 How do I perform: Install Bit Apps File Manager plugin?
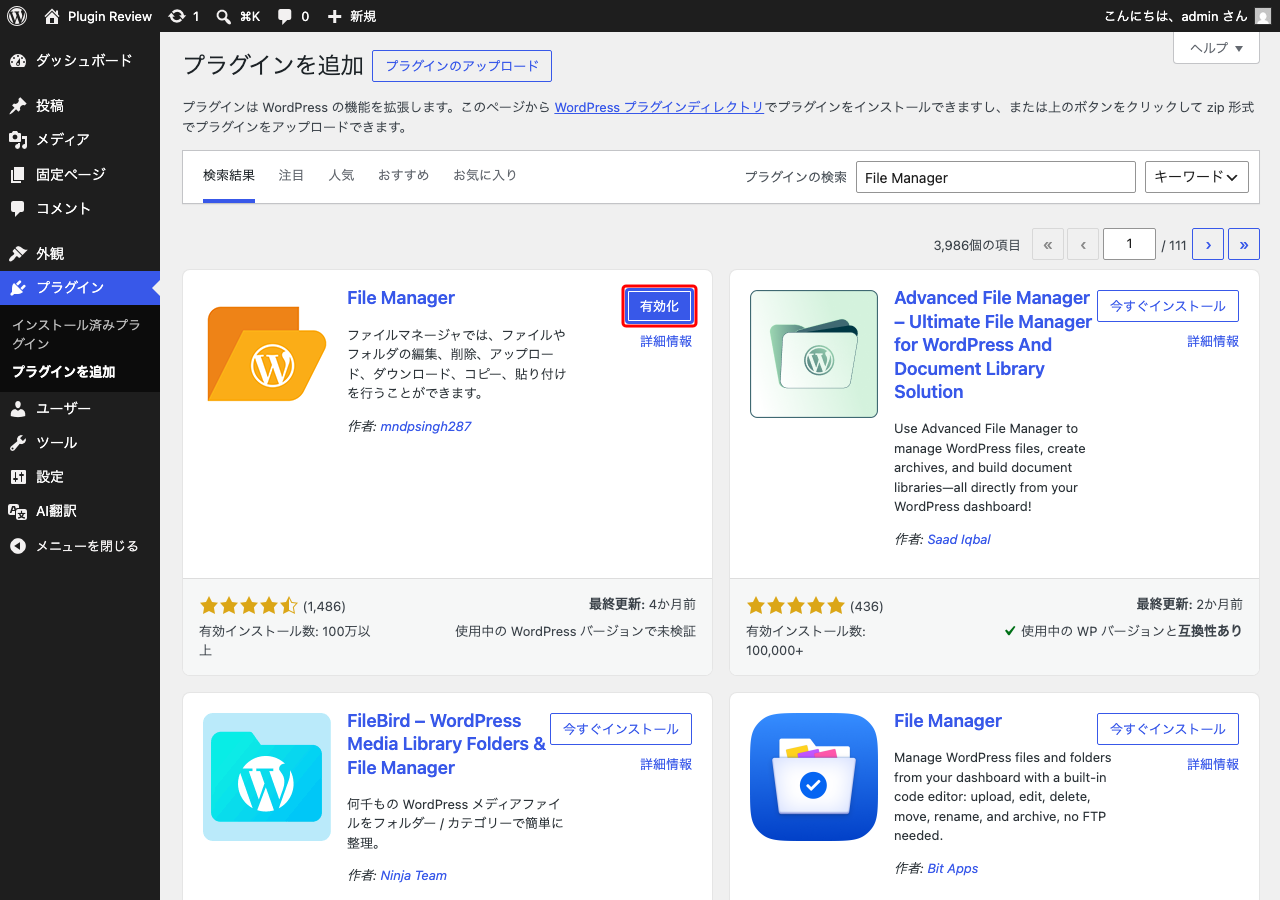point(1168,729)
